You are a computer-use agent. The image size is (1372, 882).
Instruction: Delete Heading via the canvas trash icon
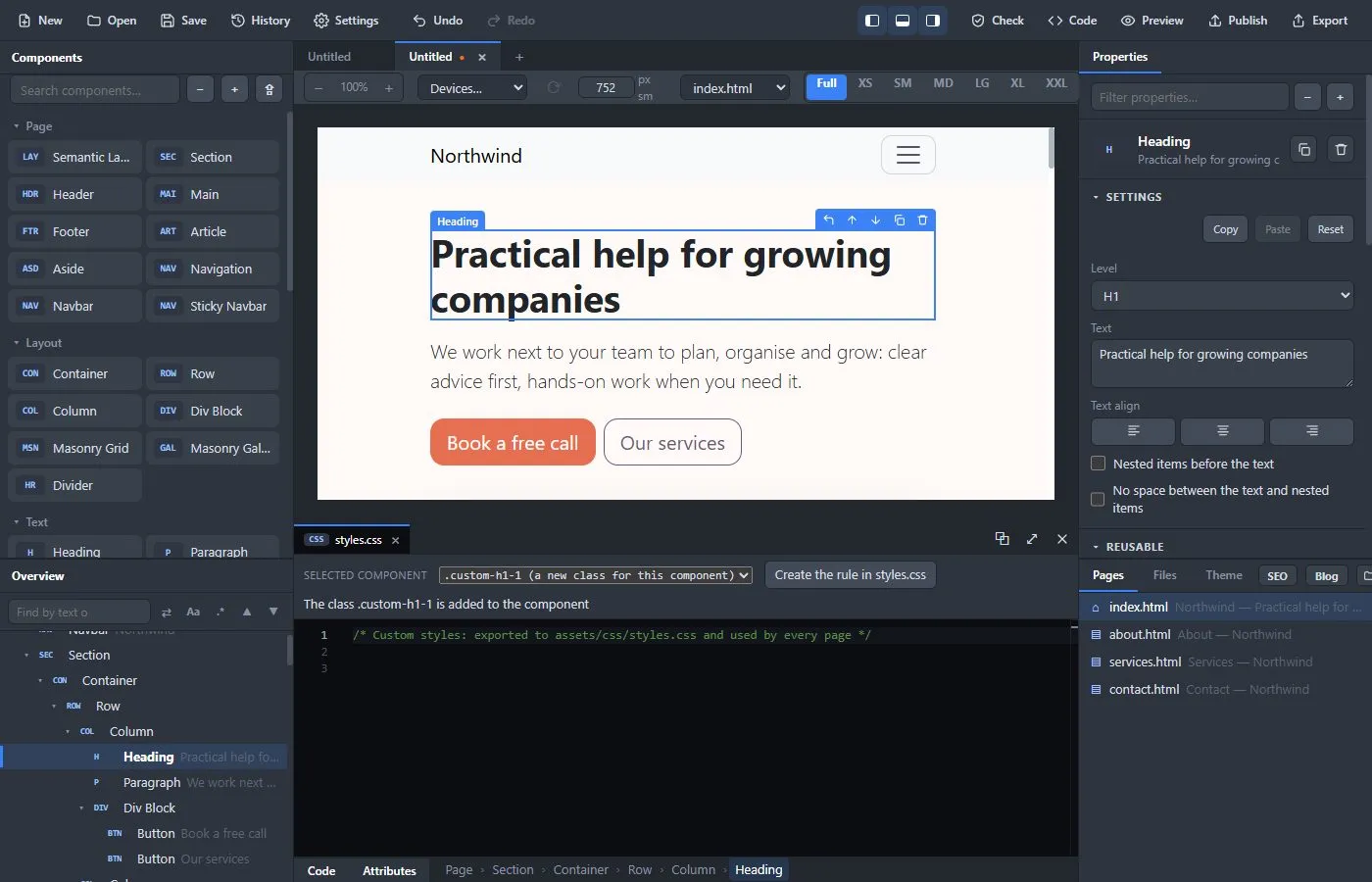(x=922, y=220)
